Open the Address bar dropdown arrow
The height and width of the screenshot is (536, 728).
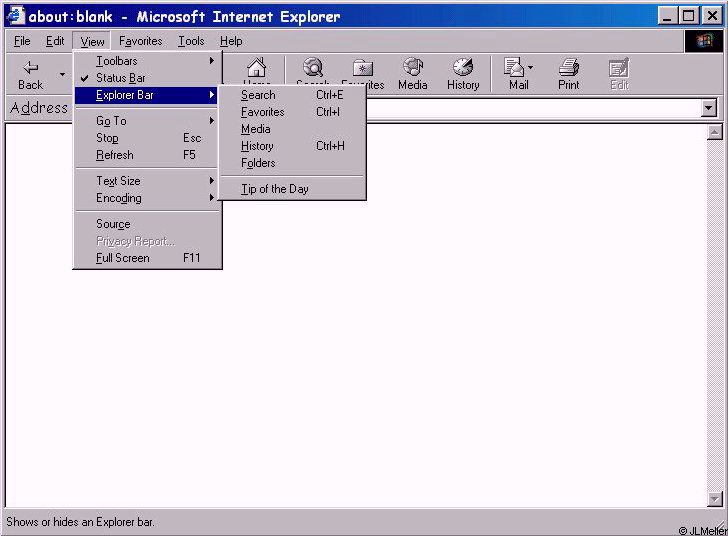(x=708, y=108)
